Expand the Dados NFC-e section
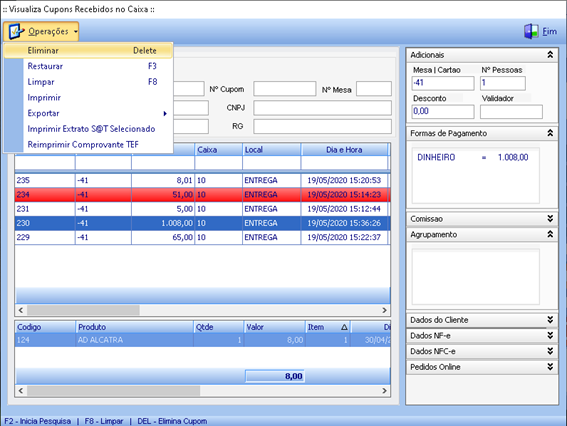The height and width of the screenshot is (426, 567). (x=550, y=351)
